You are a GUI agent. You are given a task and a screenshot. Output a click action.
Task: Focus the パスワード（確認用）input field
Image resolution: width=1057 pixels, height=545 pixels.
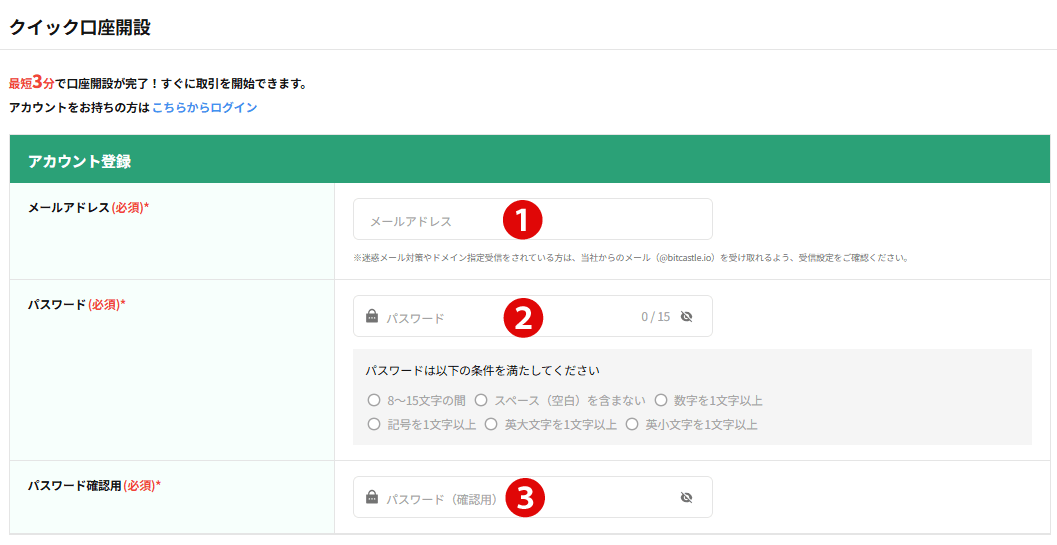click(533, 498)
